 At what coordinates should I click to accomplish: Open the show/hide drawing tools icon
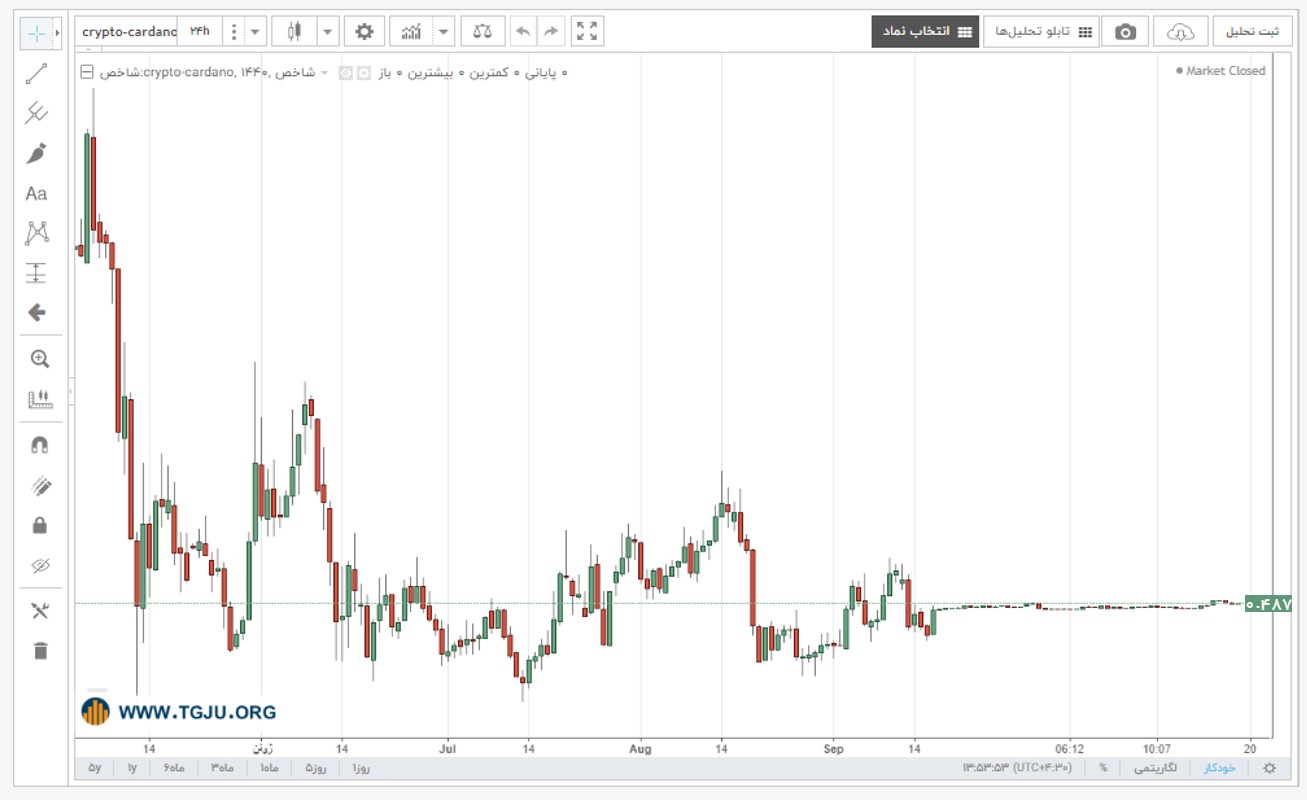(x=40, y=611)
